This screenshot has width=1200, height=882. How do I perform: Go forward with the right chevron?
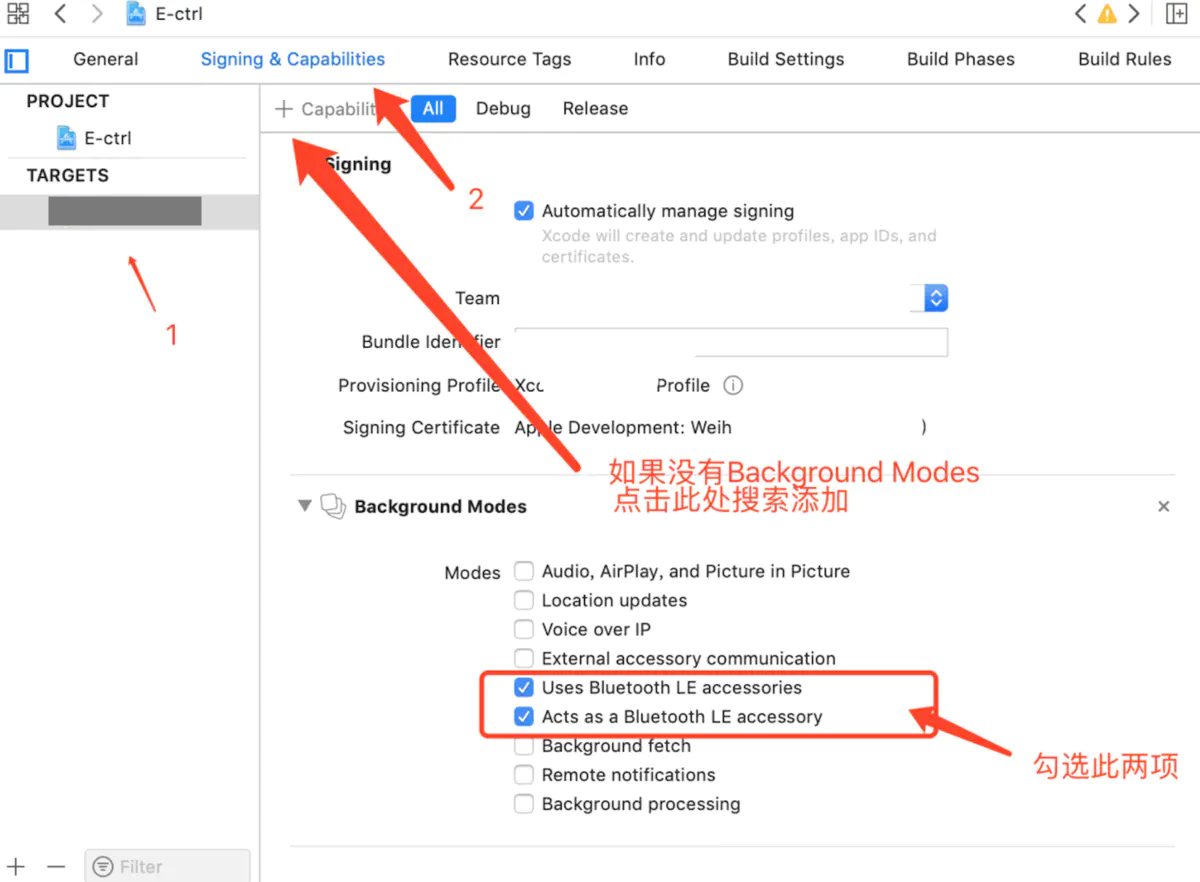(x=96, y=14)
